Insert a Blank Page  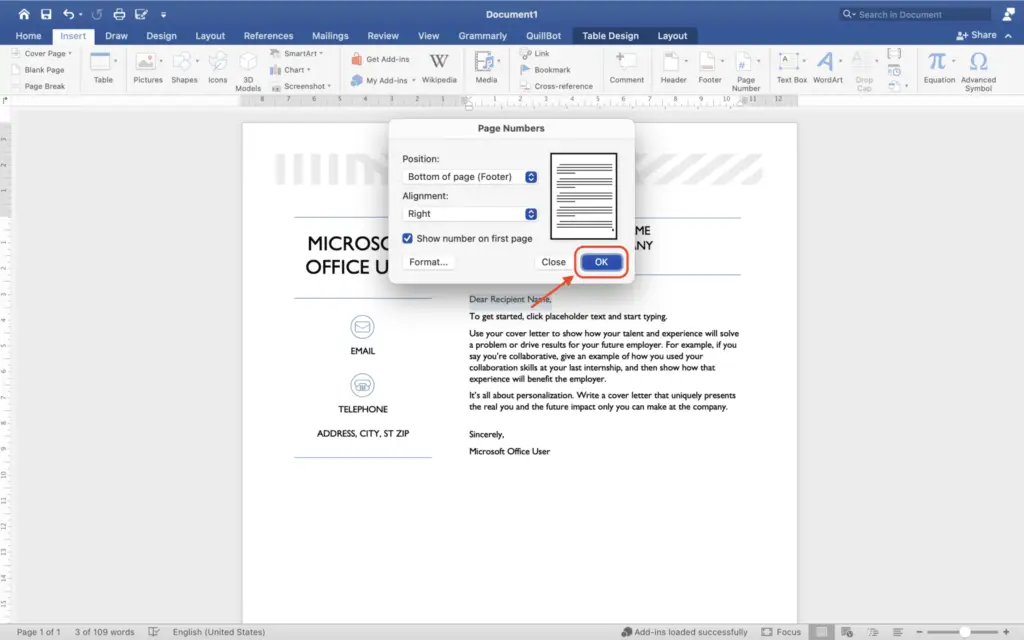click(x=39, y=70)
